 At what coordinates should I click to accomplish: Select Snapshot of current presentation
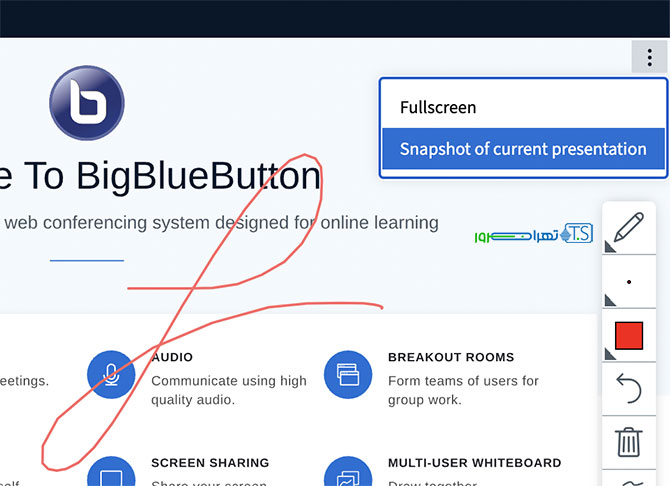tap(523, 149)
